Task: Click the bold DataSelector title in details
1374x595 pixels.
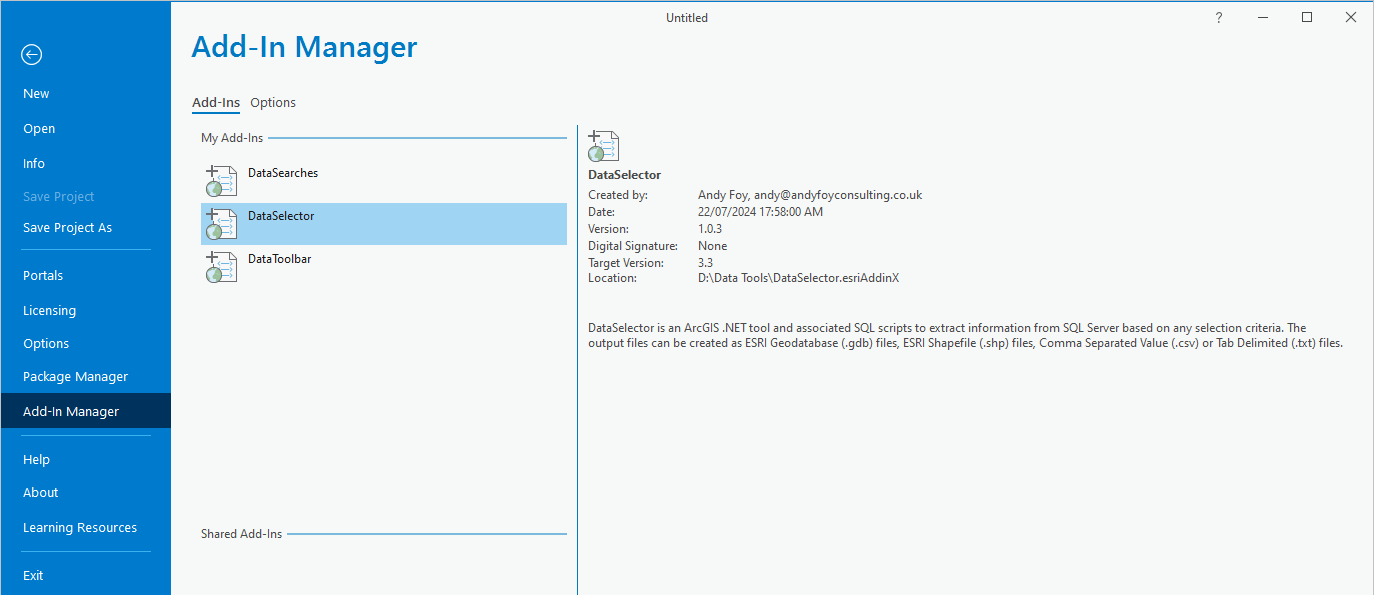Action: (624, 175)
